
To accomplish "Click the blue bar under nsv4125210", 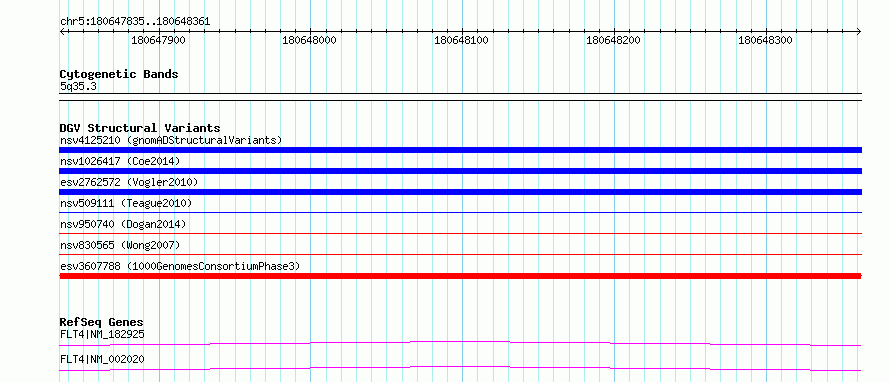I will 460,150.
